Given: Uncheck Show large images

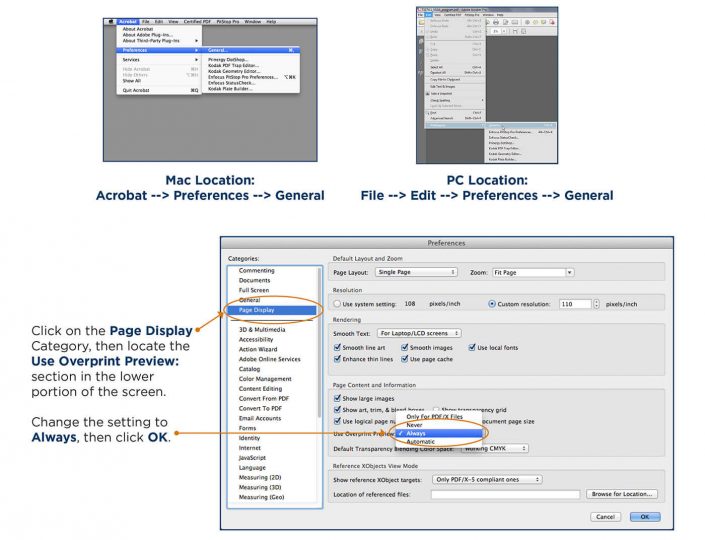Looking at the screenshot, I should click(337, 398).
